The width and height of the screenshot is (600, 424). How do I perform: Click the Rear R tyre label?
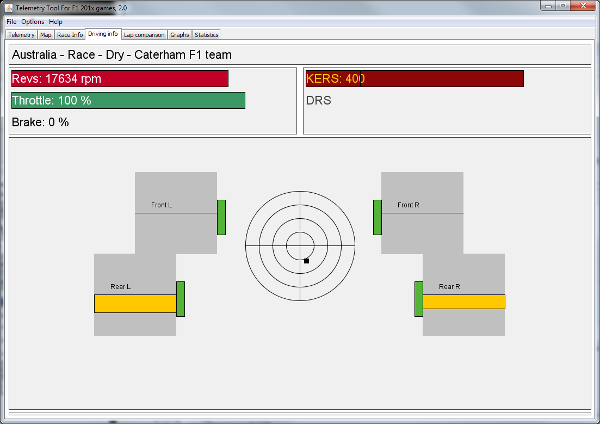click(x=450, y=286)
